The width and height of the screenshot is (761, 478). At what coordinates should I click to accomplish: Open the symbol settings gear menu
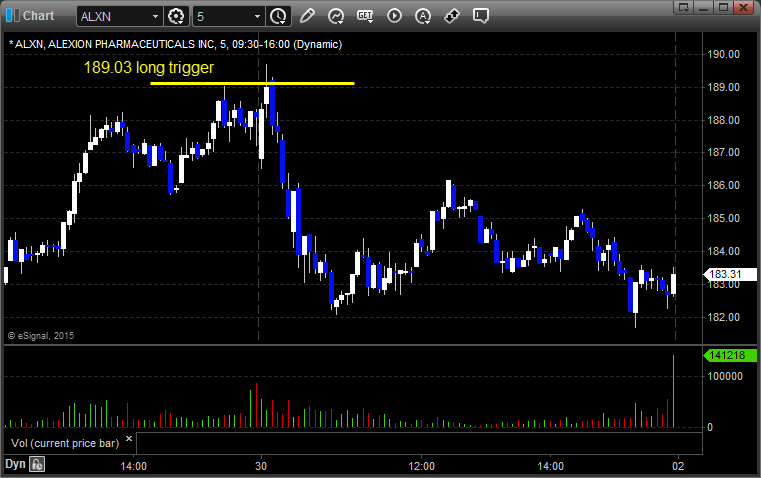click(176, 16)
